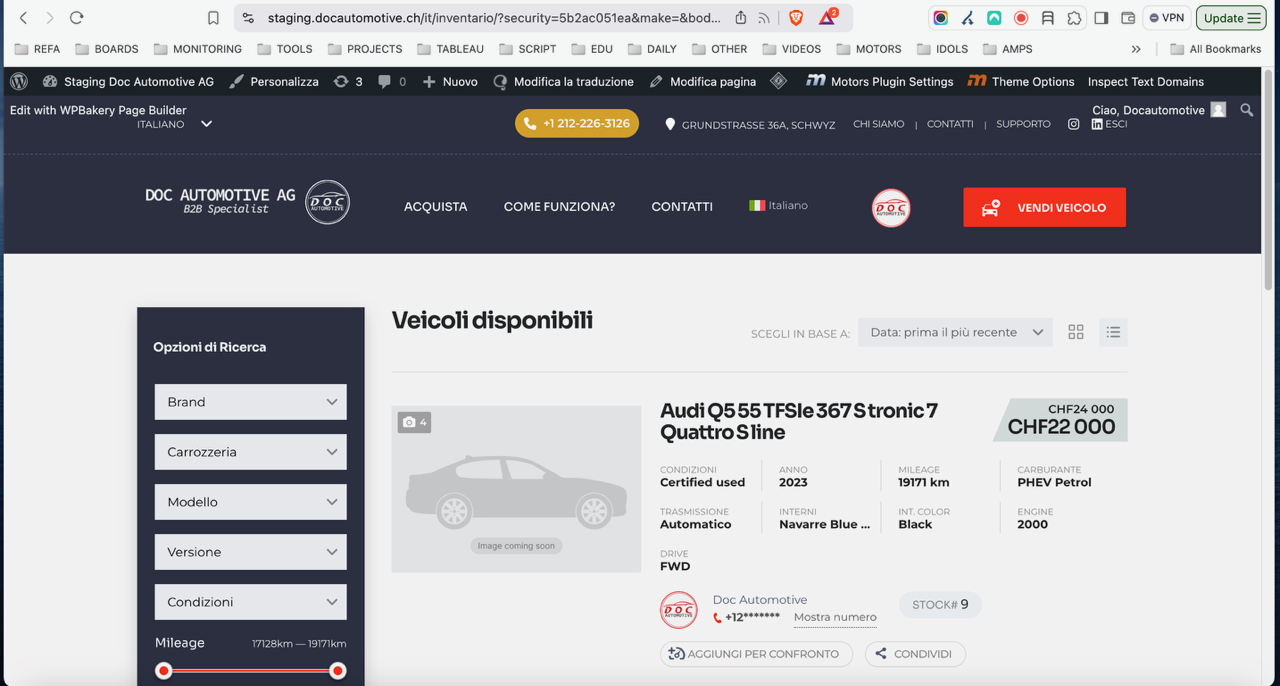The height and width of the screenshot is (686, 1280).
Task: Open search magnifier in admin bar
Action: point(1246,110)
